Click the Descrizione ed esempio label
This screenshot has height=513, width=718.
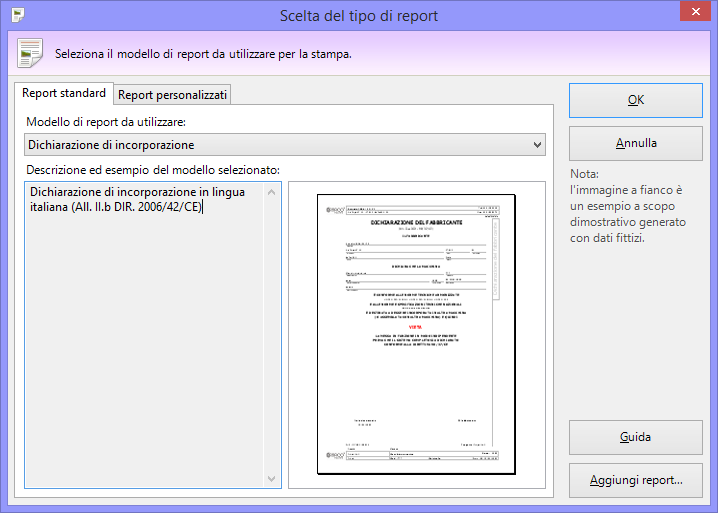click(x=153, y=170)
